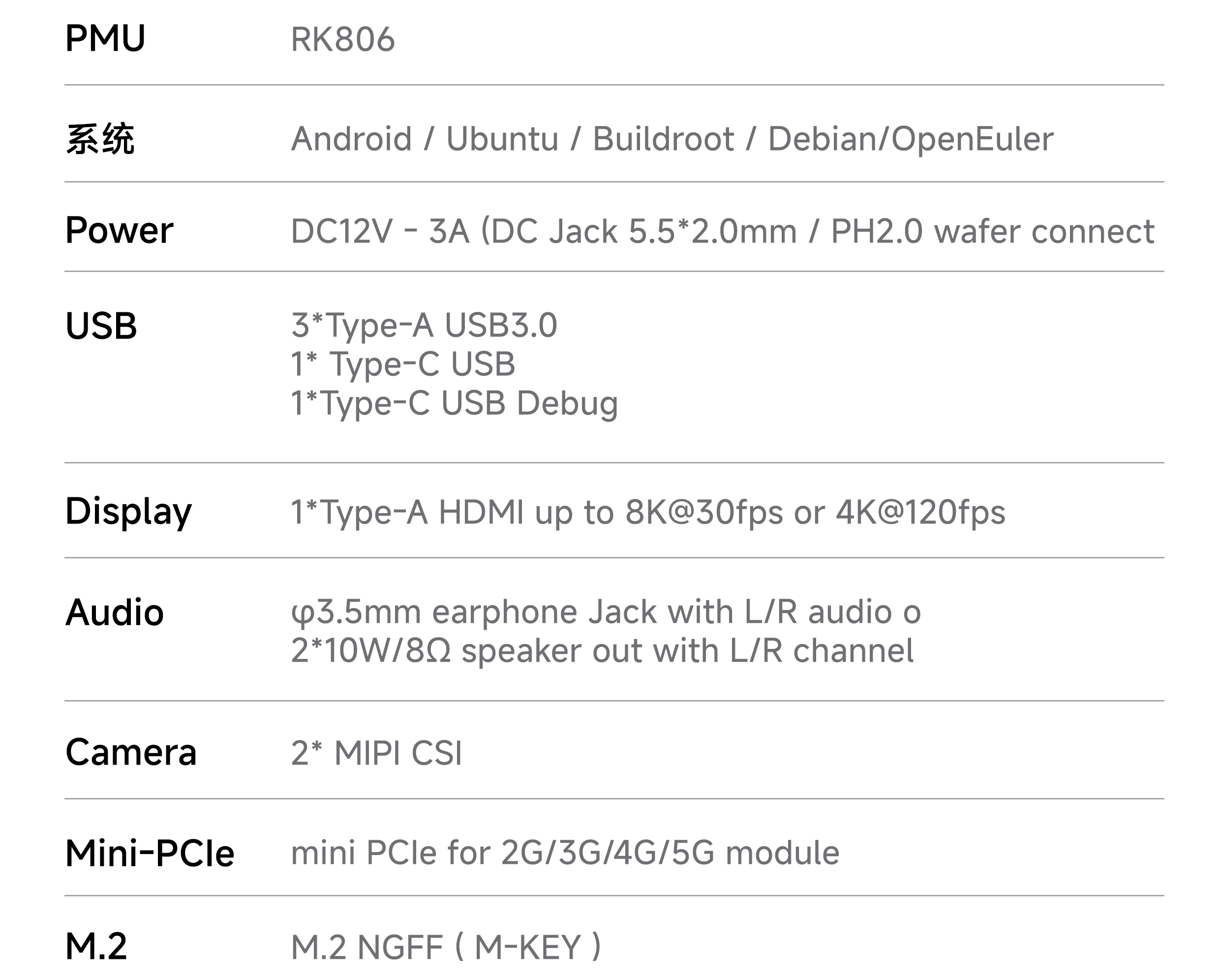The width and height of the screenshot is (1220, 980).
Task: Click the DC12V - 3A power specification
Action: click(722, 231)
